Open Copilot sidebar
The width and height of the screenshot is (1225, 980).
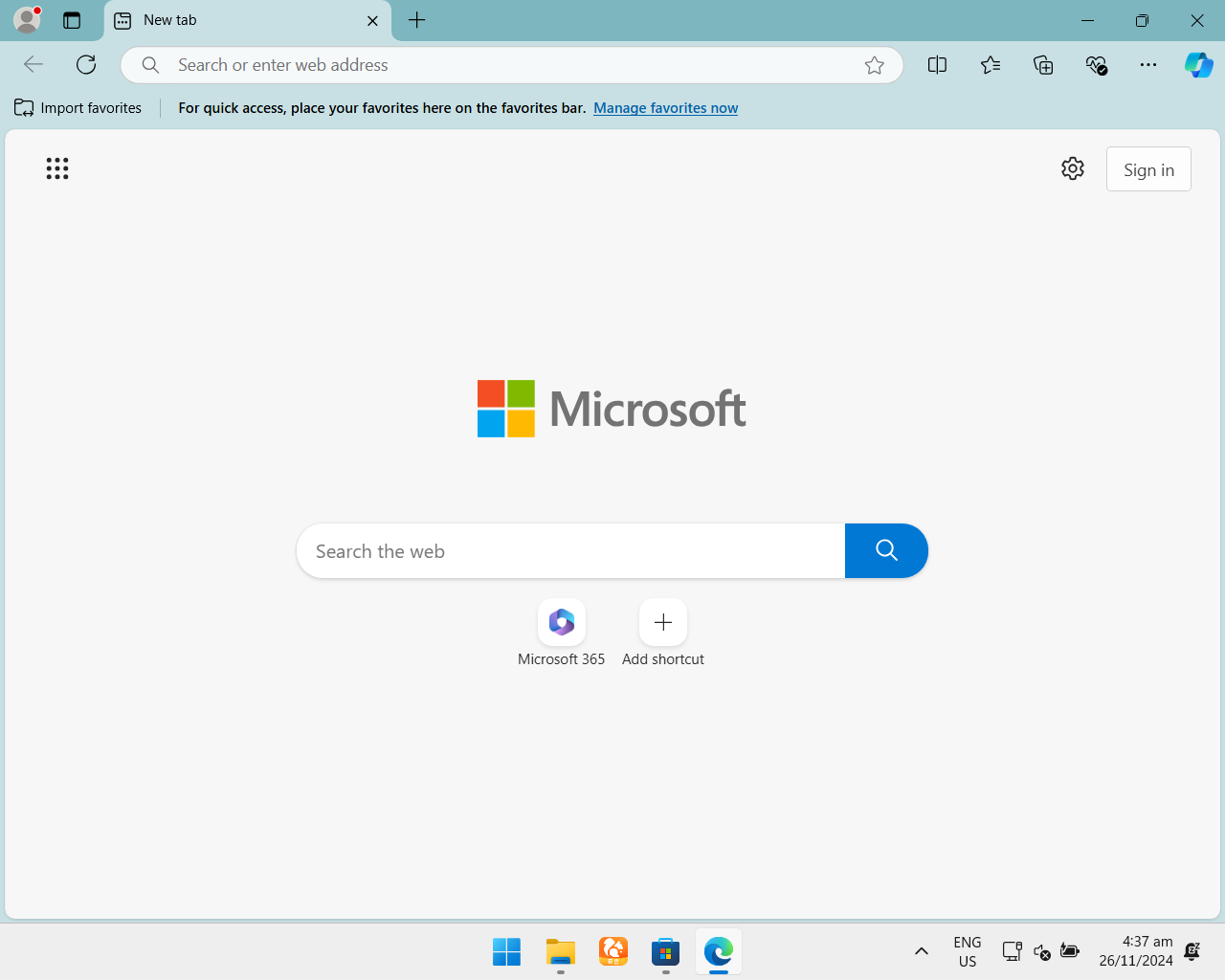(1198, 64)
